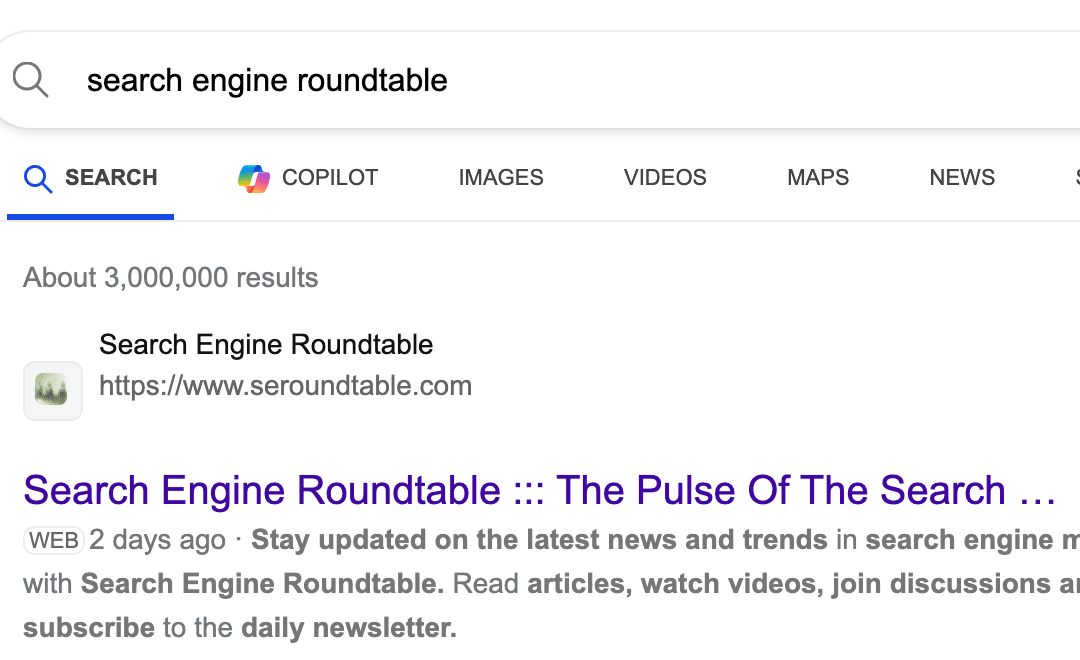
Task: Click the partially visible tab after NEWS
Action: coord(1075,177)
